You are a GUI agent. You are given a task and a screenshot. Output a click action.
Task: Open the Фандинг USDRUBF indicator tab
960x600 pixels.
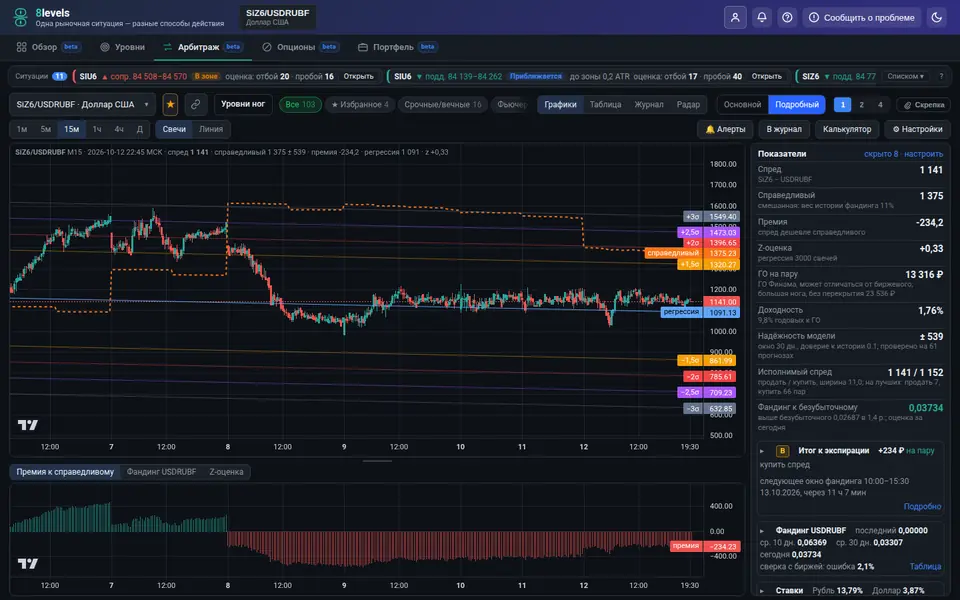click(x=161, y=472)
